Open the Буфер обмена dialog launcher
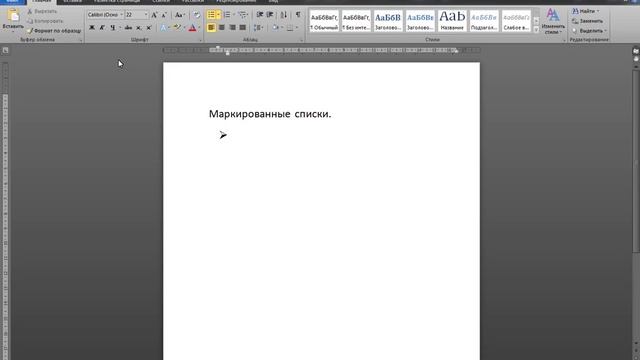640x360 pixels. (x=81, y=40)
